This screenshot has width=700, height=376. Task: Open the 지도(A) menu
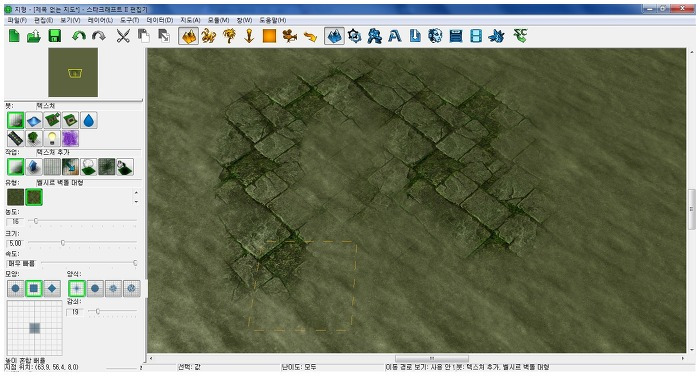[190, 20]
